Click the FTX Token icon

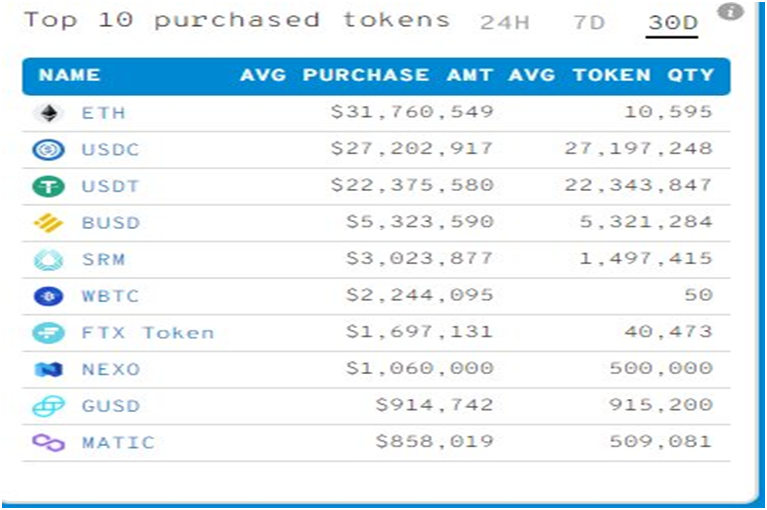click(x=48, y=333)
